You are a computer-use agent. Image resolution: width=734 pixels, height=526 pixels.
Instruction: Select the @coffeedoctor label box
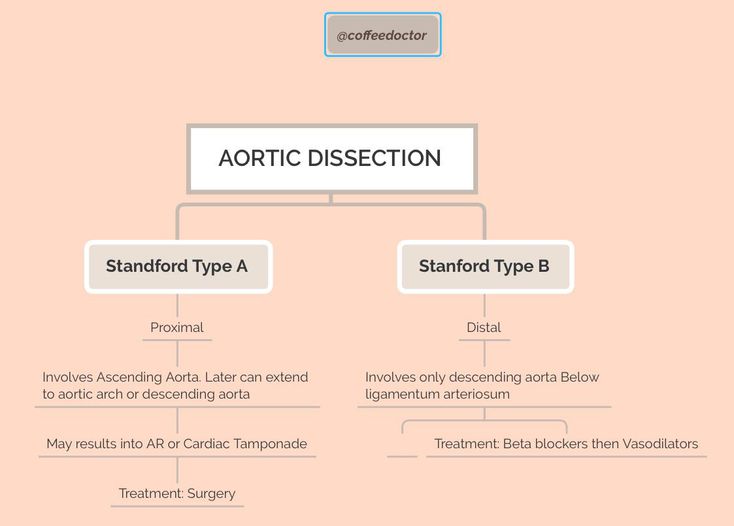(382, 35)
